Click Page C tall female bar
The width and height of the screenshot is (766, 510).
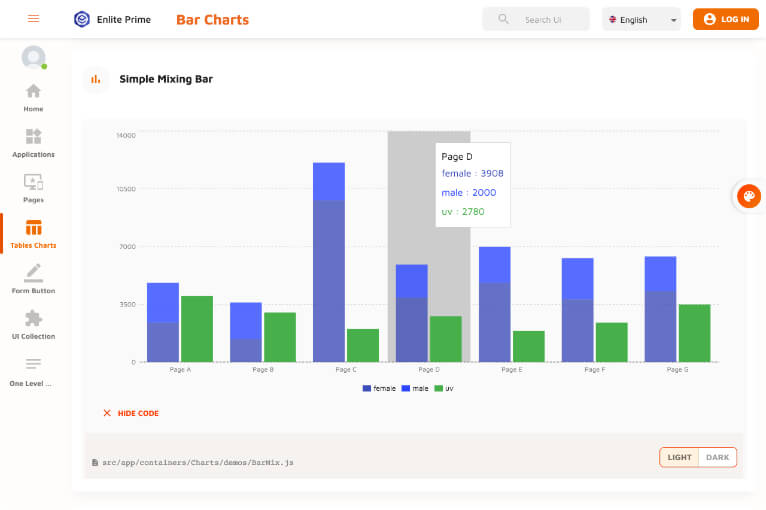click(x=329, y=281)
